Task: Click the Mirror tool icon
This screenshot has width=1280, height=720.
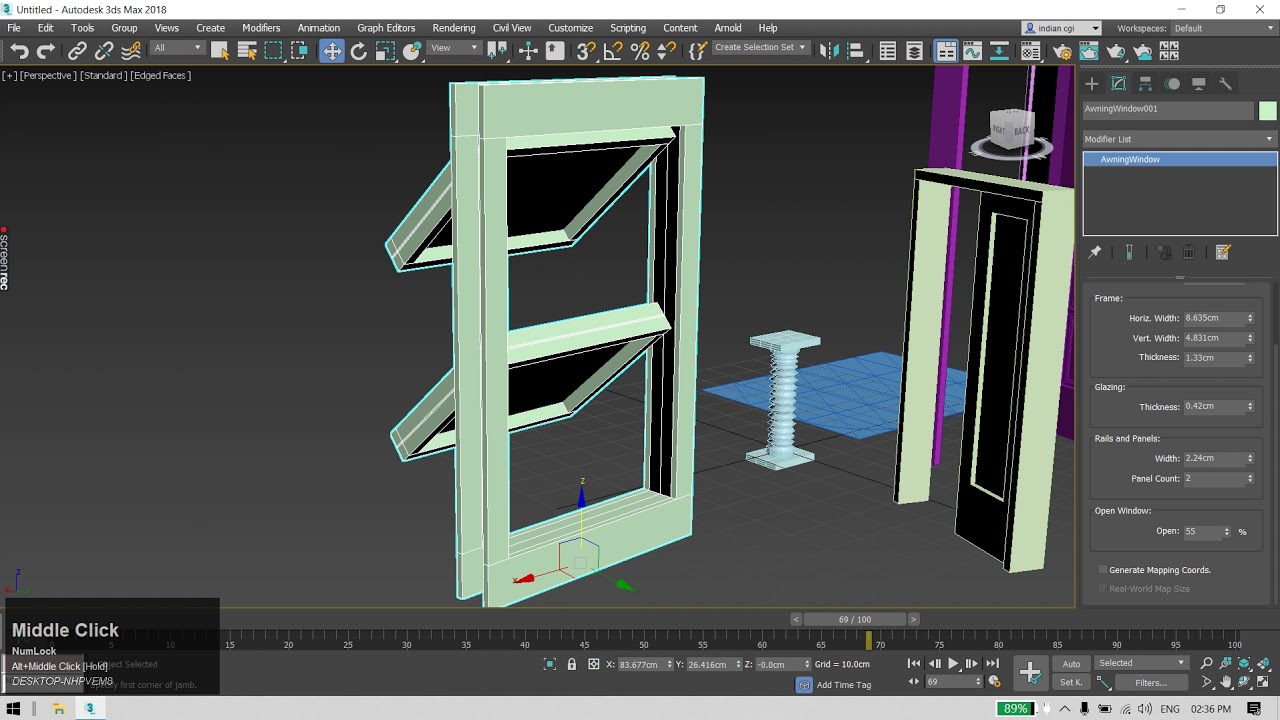Action: 829,51
